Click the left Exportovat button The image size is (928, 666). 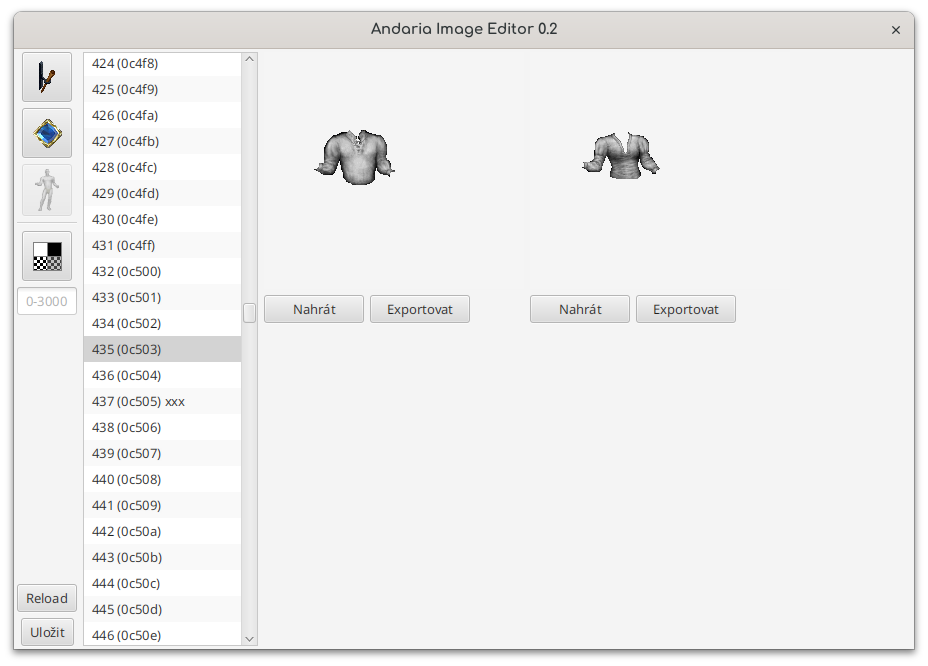420,309
